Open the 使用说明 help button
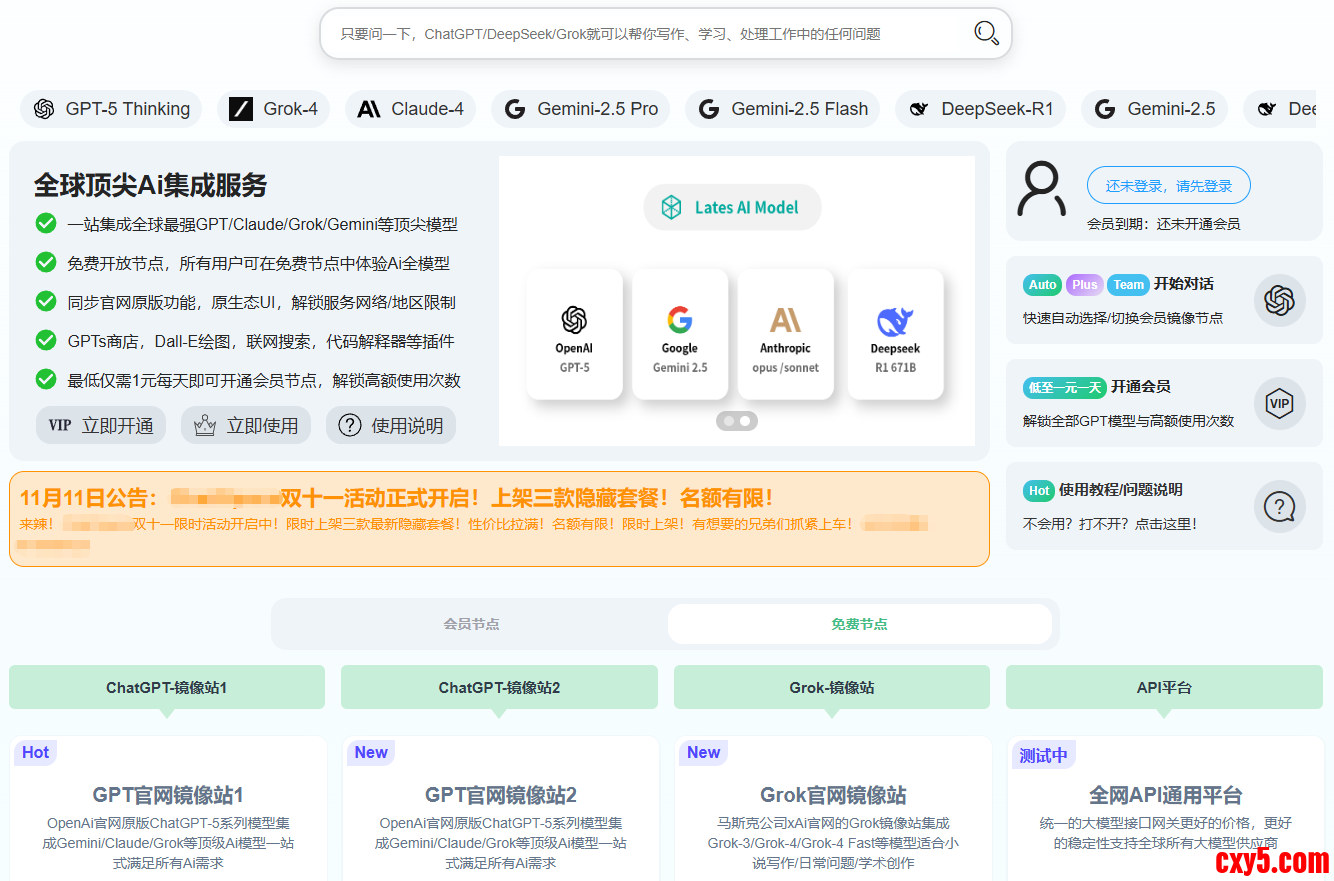The height and width of the screenshot is (881, 1334). tap(391, 425)
